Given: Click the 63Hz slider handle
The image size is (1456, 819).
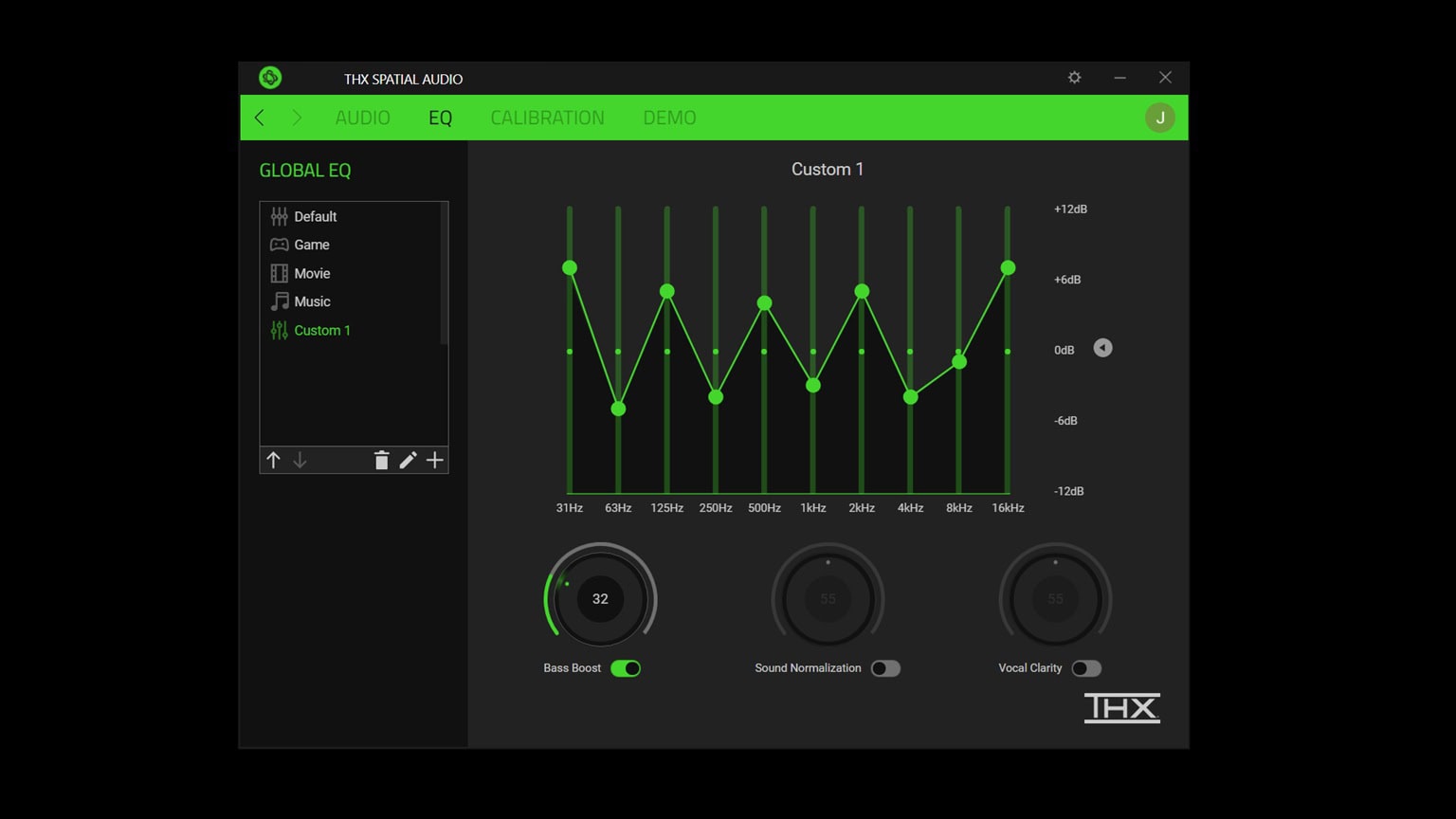Looking at the screenshot, I should click(x=618, y=409).
